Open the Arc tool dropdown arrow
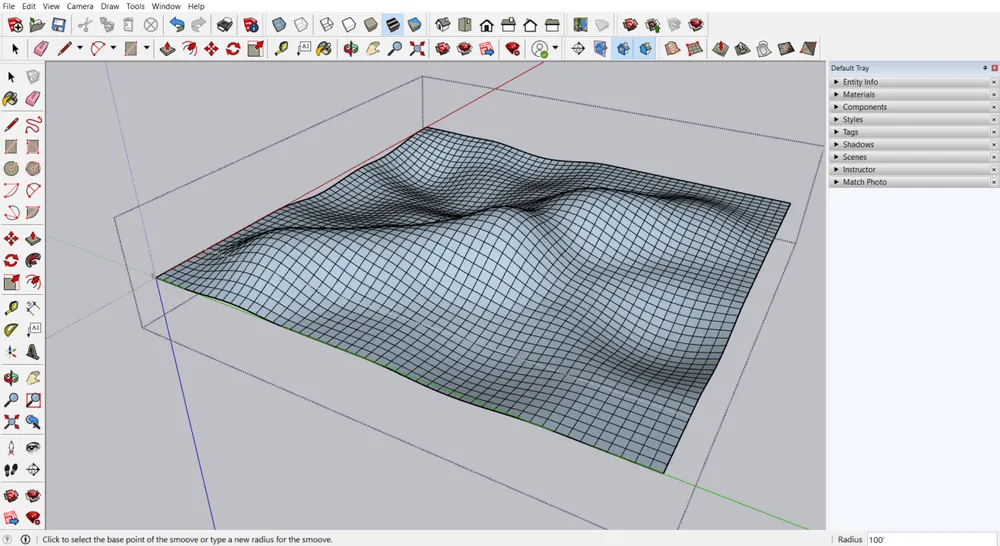Screen dimensions: 1000x546 (113, 48)
